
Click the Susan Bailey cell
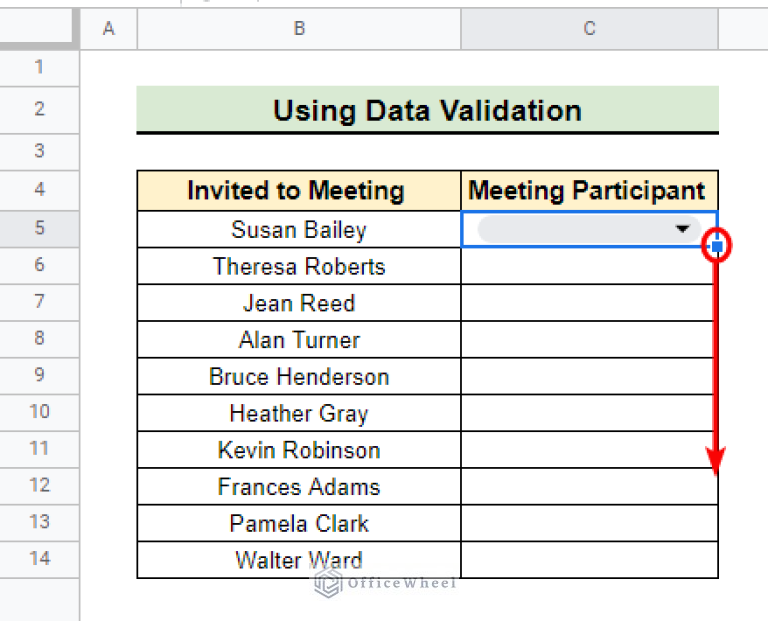(299, 229)
